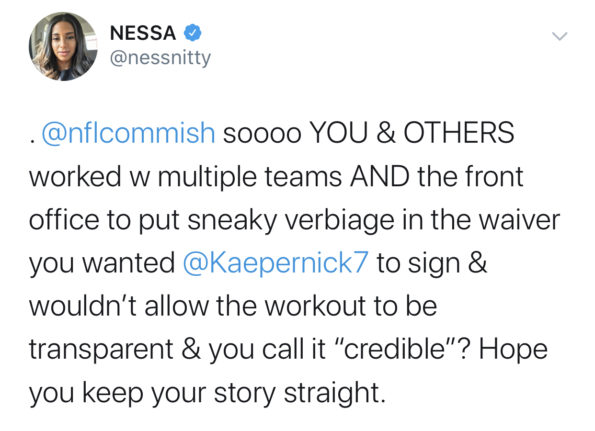The image size is (595, 431).
Task: Visit the @nessnitty handle
Action: 160,58
